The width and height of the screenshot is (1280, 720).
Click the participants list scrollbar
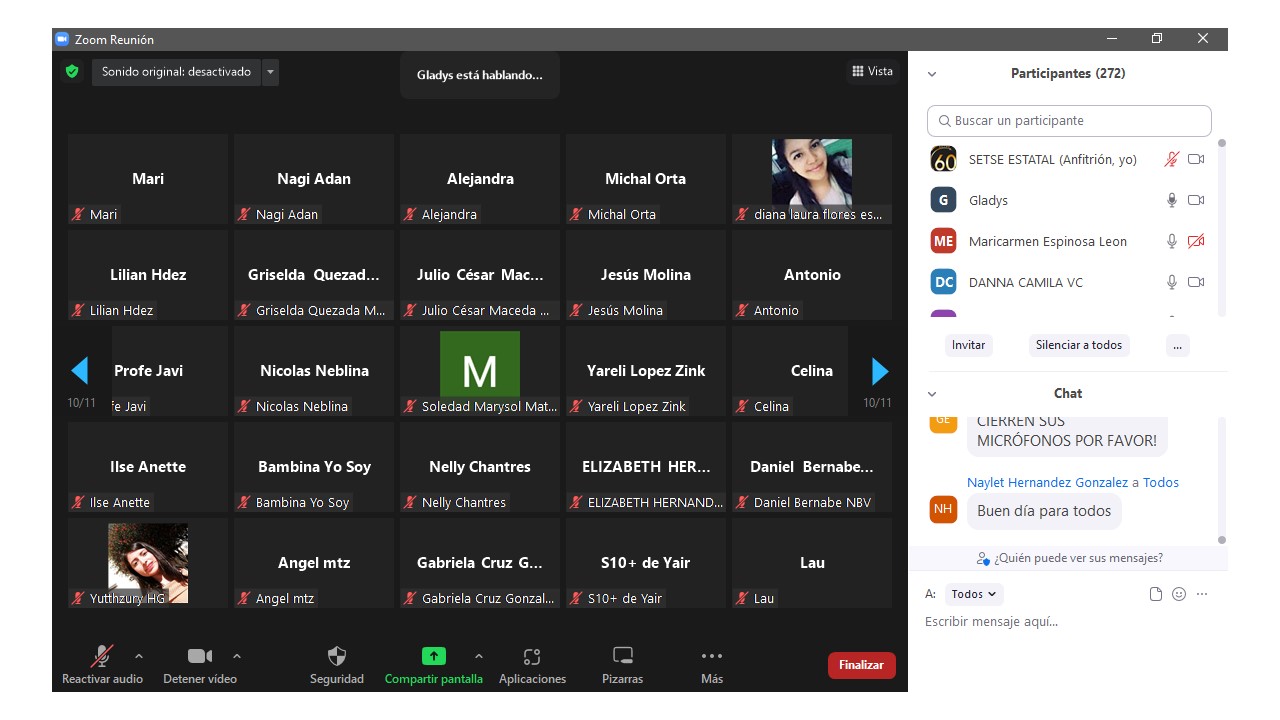pyautogui.click(x=1221, y=228)
